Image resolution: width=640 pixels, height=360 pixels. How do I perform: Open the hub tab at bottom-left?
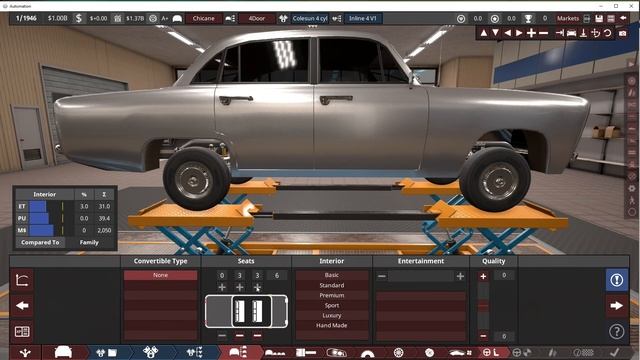[x=25, y=352]
